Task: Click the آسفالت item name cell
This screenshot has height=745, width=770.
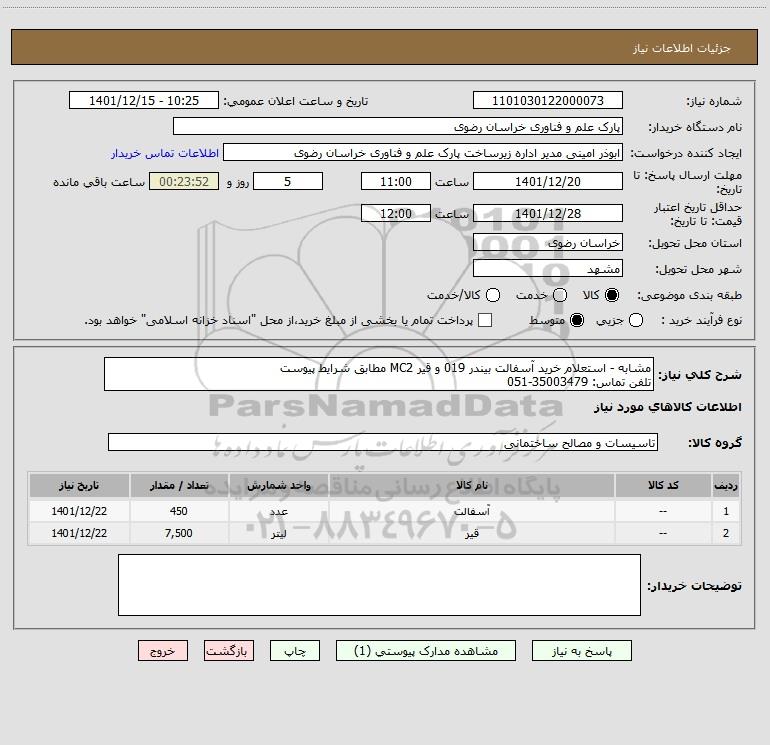Action: click(471, 511)
